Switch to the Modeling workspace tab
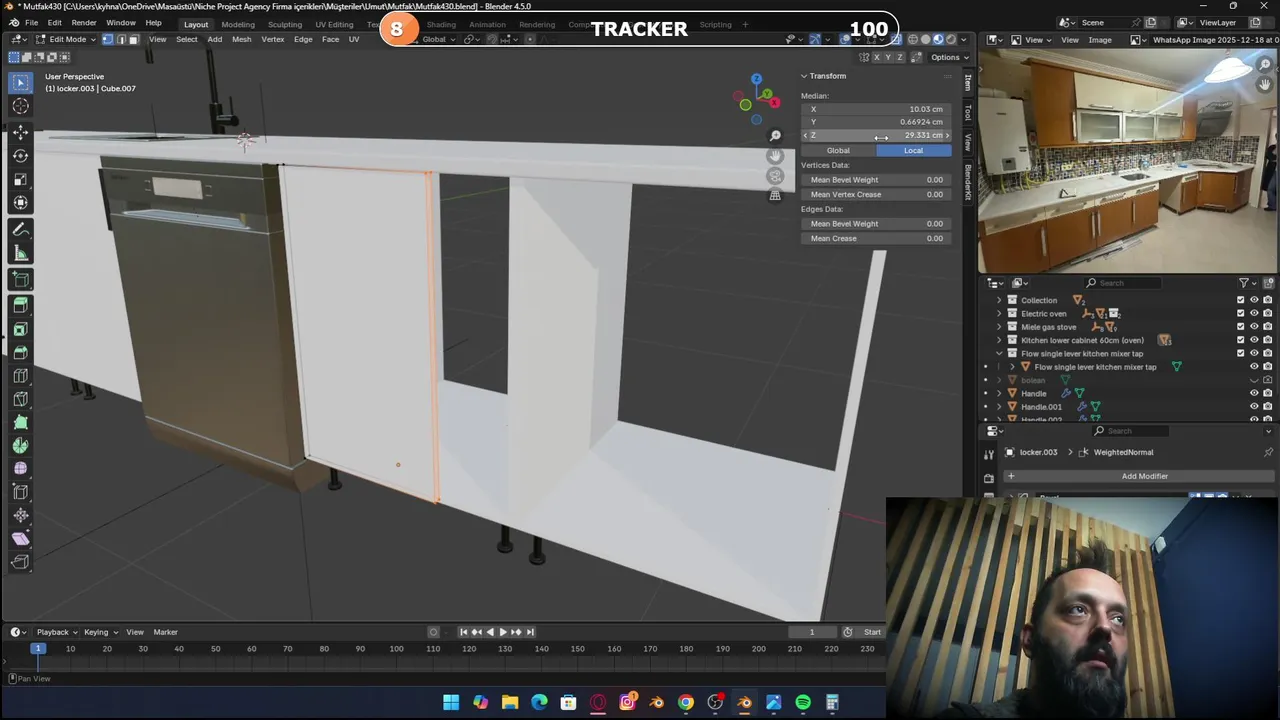The image size is (1280, 720). click(238, 24)
